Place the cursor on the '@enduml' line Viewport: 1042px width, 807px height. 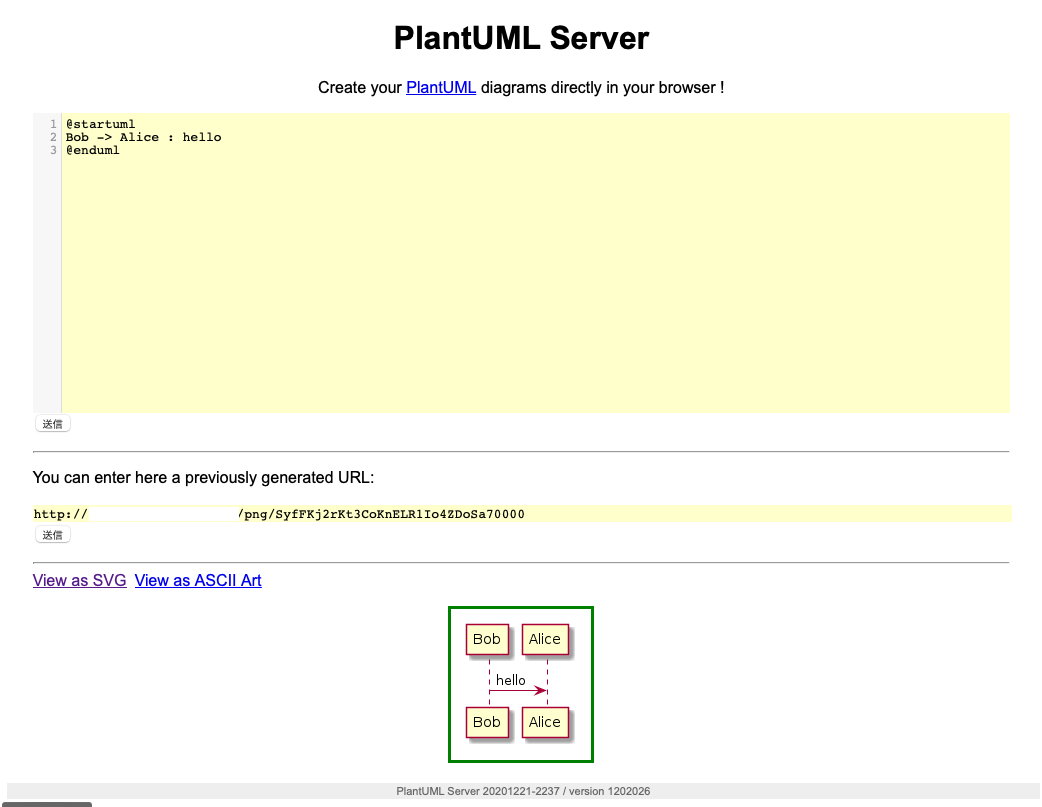click(x=92, y=150)
